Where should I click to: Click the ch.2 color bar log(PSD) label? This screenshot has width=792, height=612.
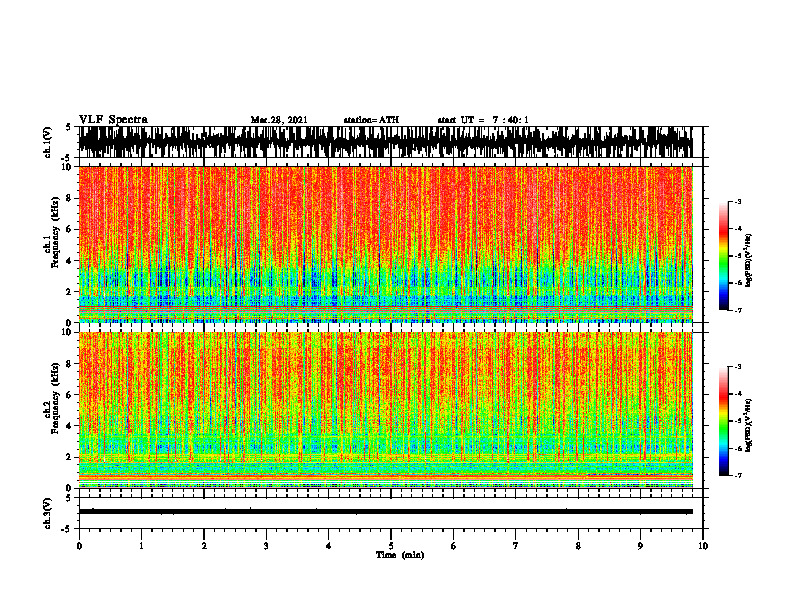pos(749,426)
